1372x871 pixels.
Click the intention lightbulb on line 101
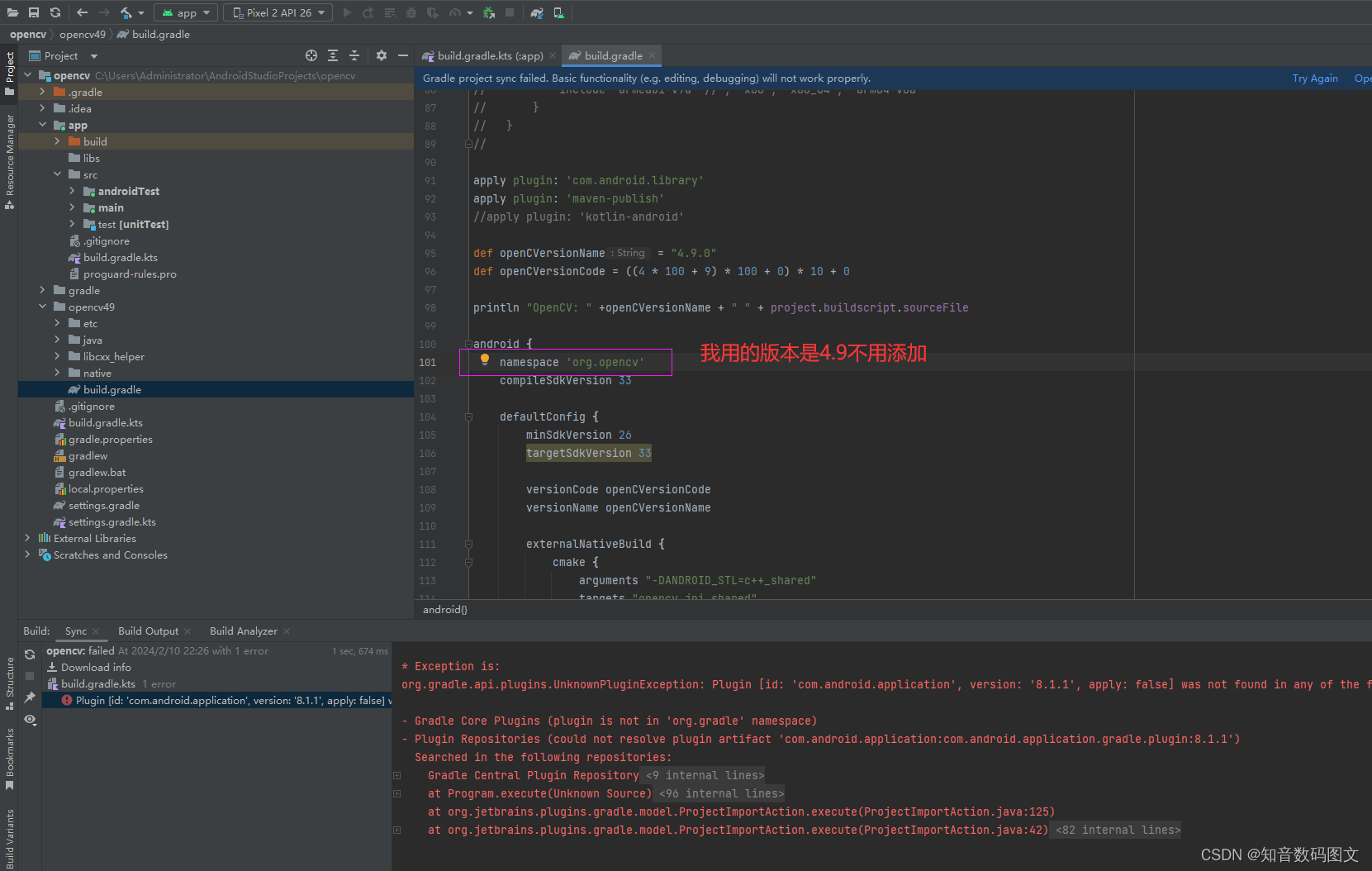coord(484,359)
